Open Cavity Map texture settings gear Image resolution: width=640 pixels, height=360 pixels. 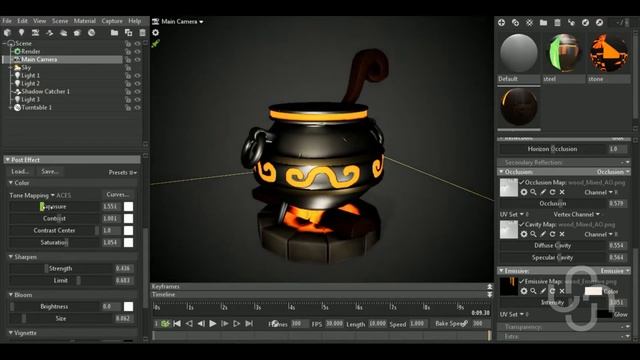point(524,234)
